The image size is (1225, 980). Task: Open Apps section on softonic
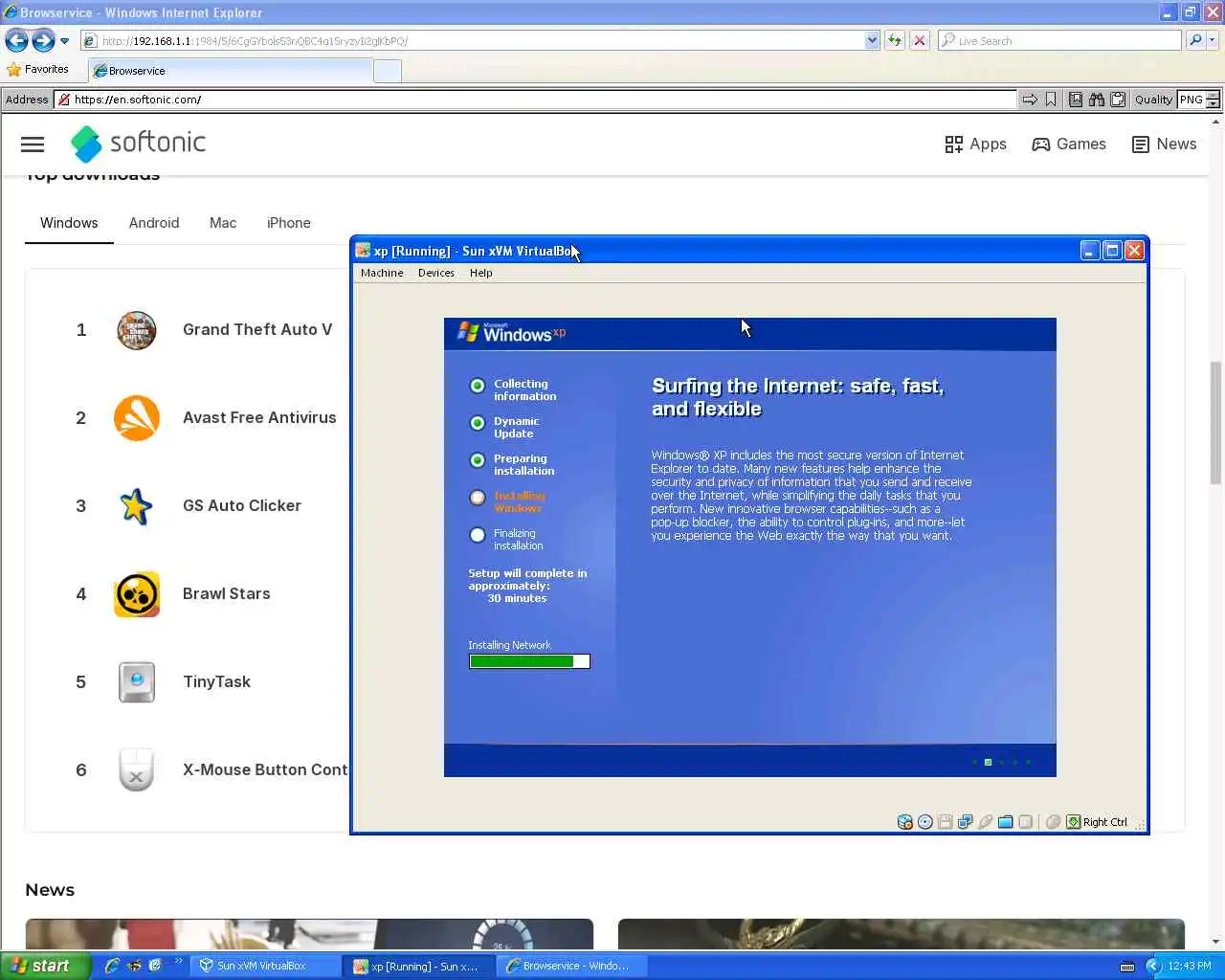975,144
